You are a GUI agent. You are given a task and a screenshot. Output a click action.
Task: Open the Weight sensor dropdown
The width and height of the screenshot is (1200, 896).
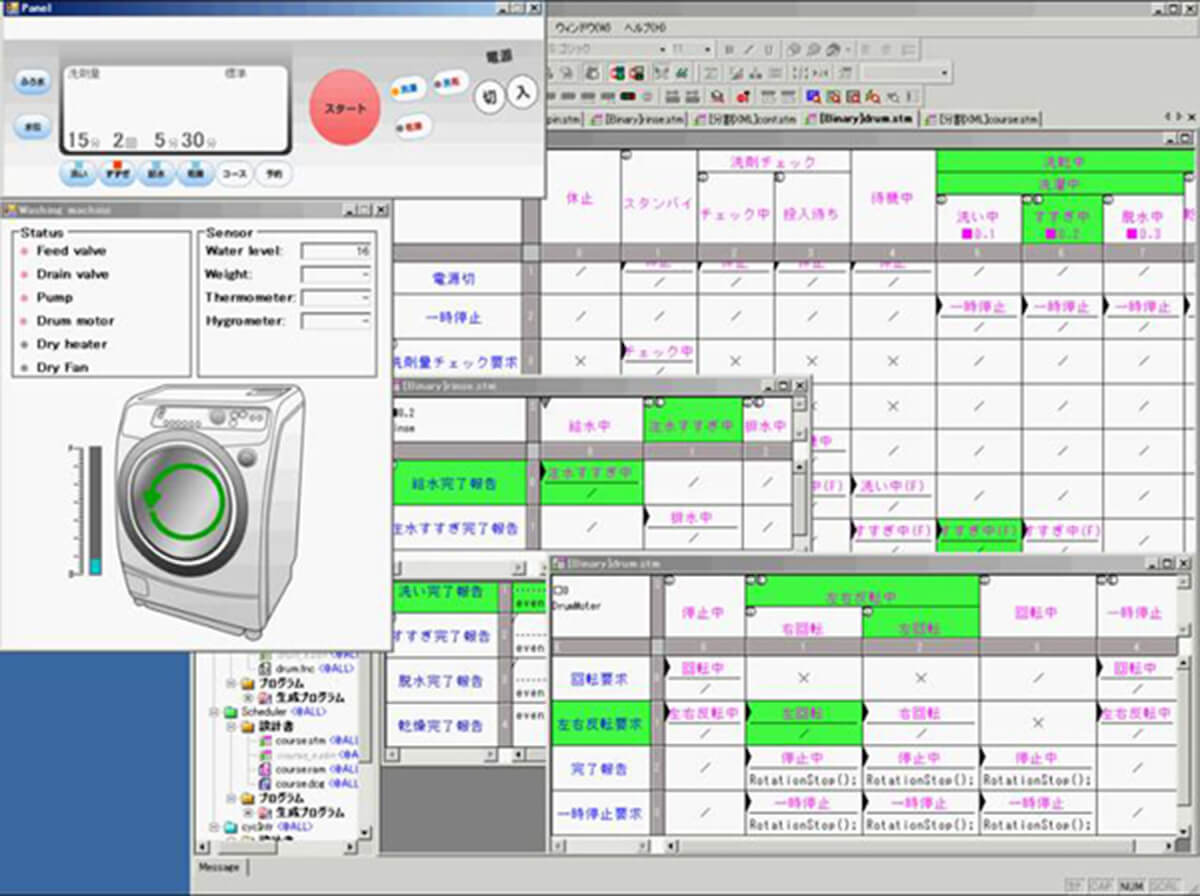click(336, 274)
